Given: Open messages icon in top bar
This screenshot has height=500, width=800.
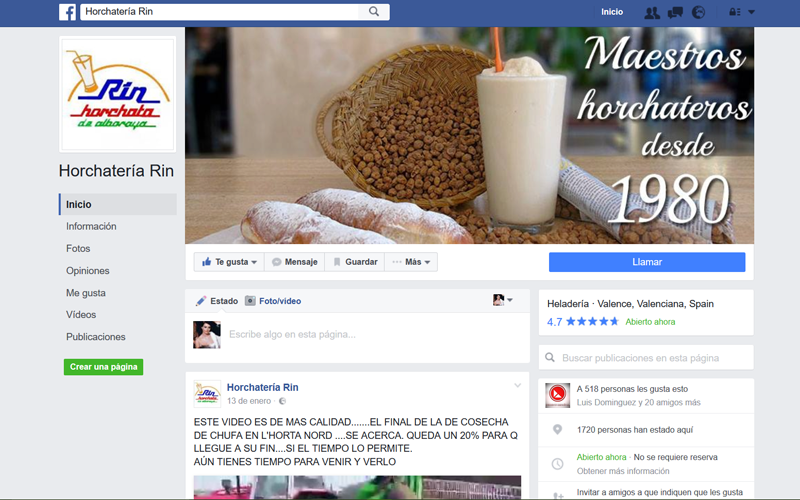Looking at the screenshot, I should pyautogui.click(x=676, y=12).
